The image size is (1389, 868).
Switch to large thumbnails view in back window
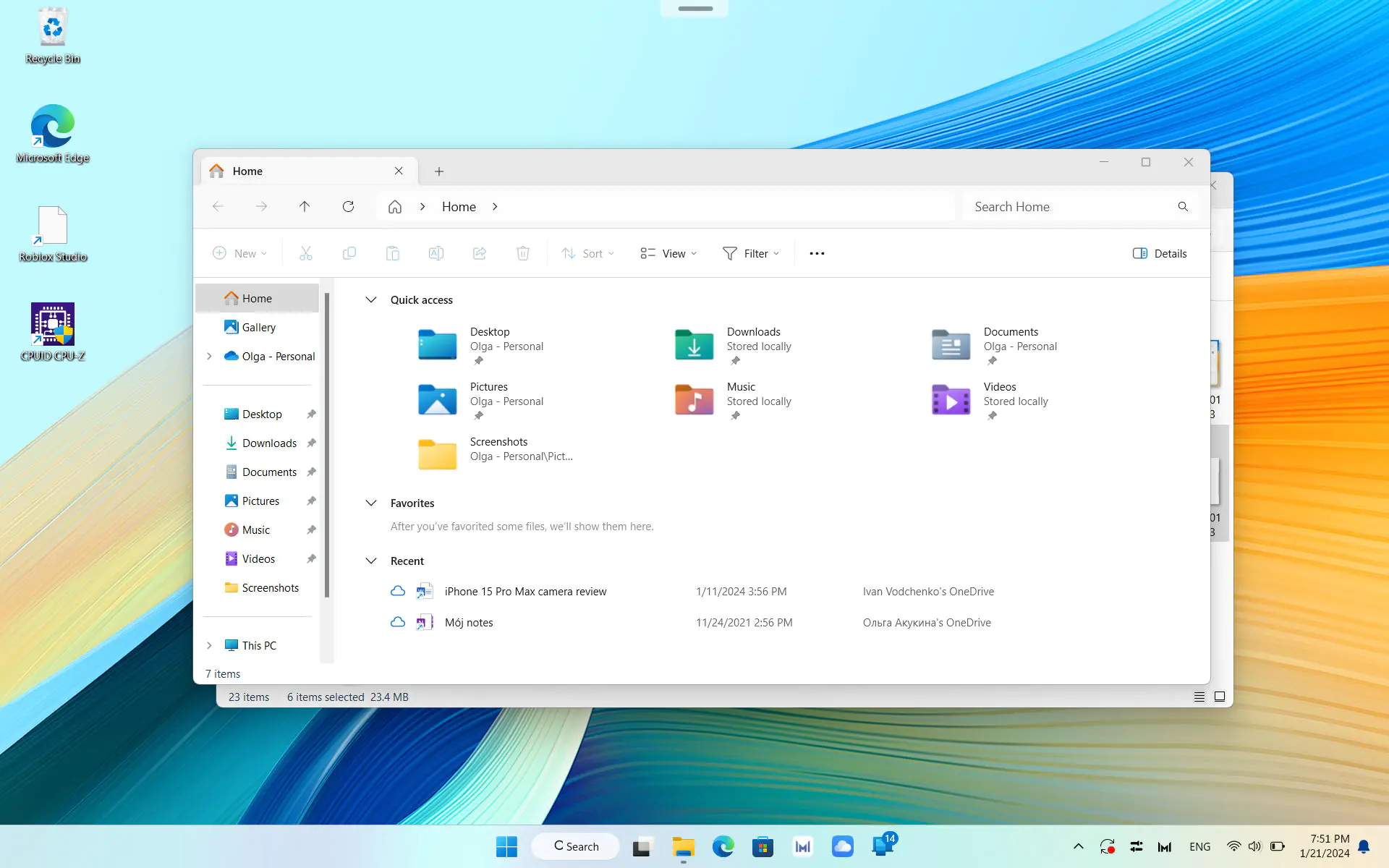[x=1220, y=697]
